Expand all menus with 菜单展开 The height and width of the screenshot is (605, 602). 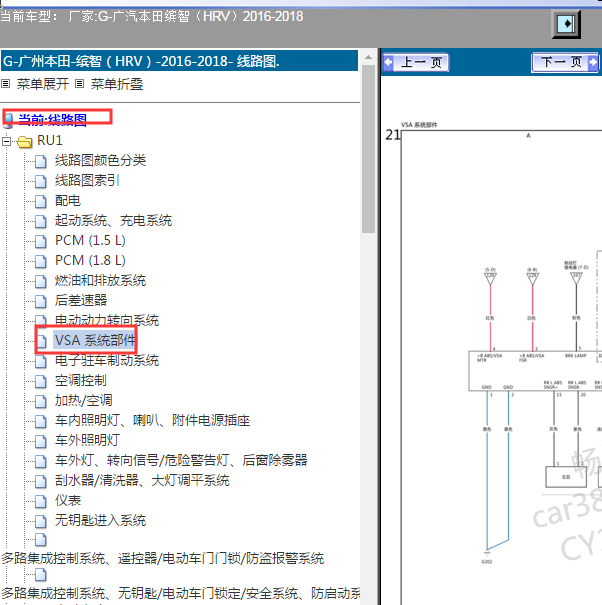[42, 84]
